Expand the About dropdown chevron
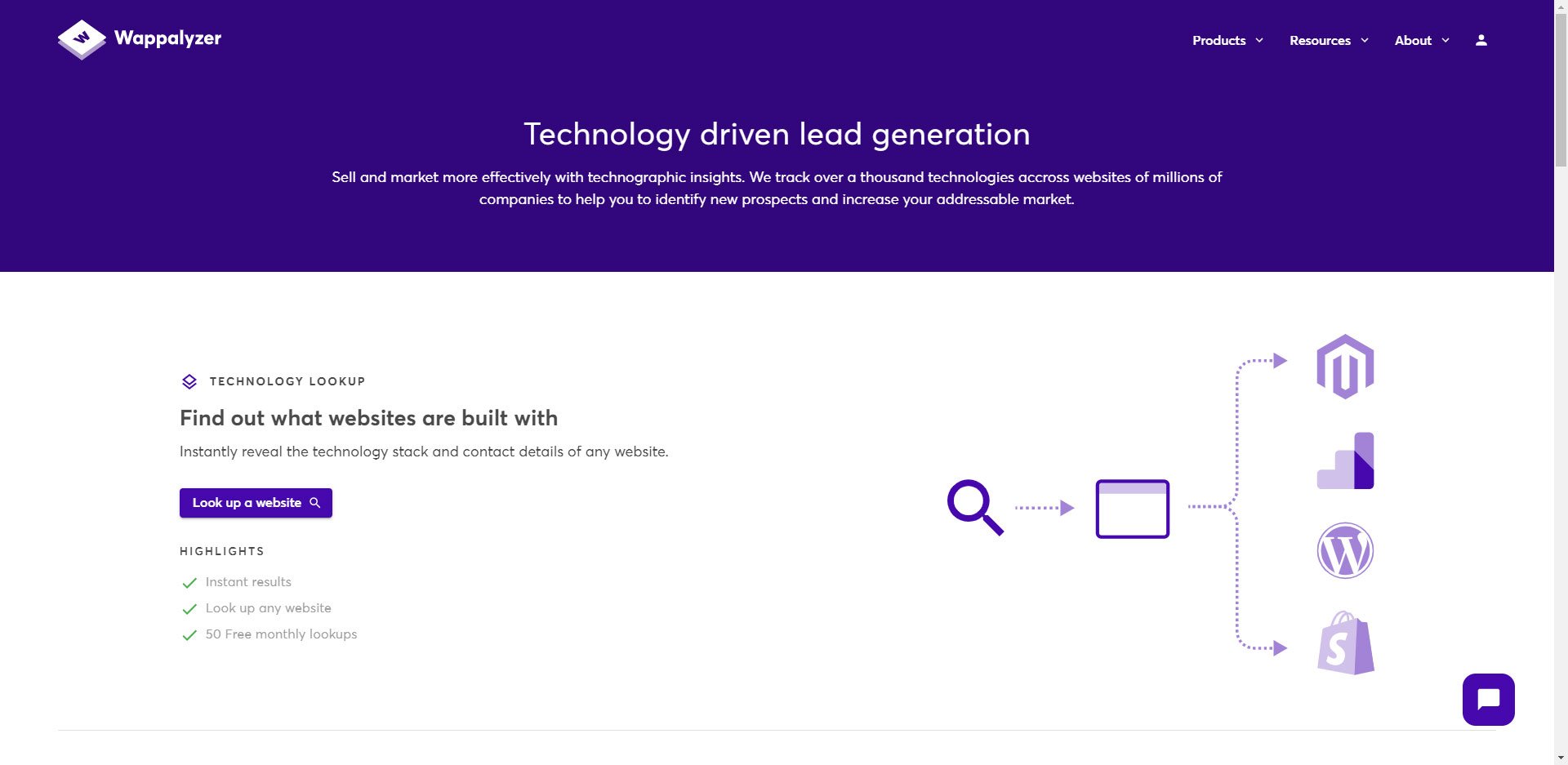 1445,40
